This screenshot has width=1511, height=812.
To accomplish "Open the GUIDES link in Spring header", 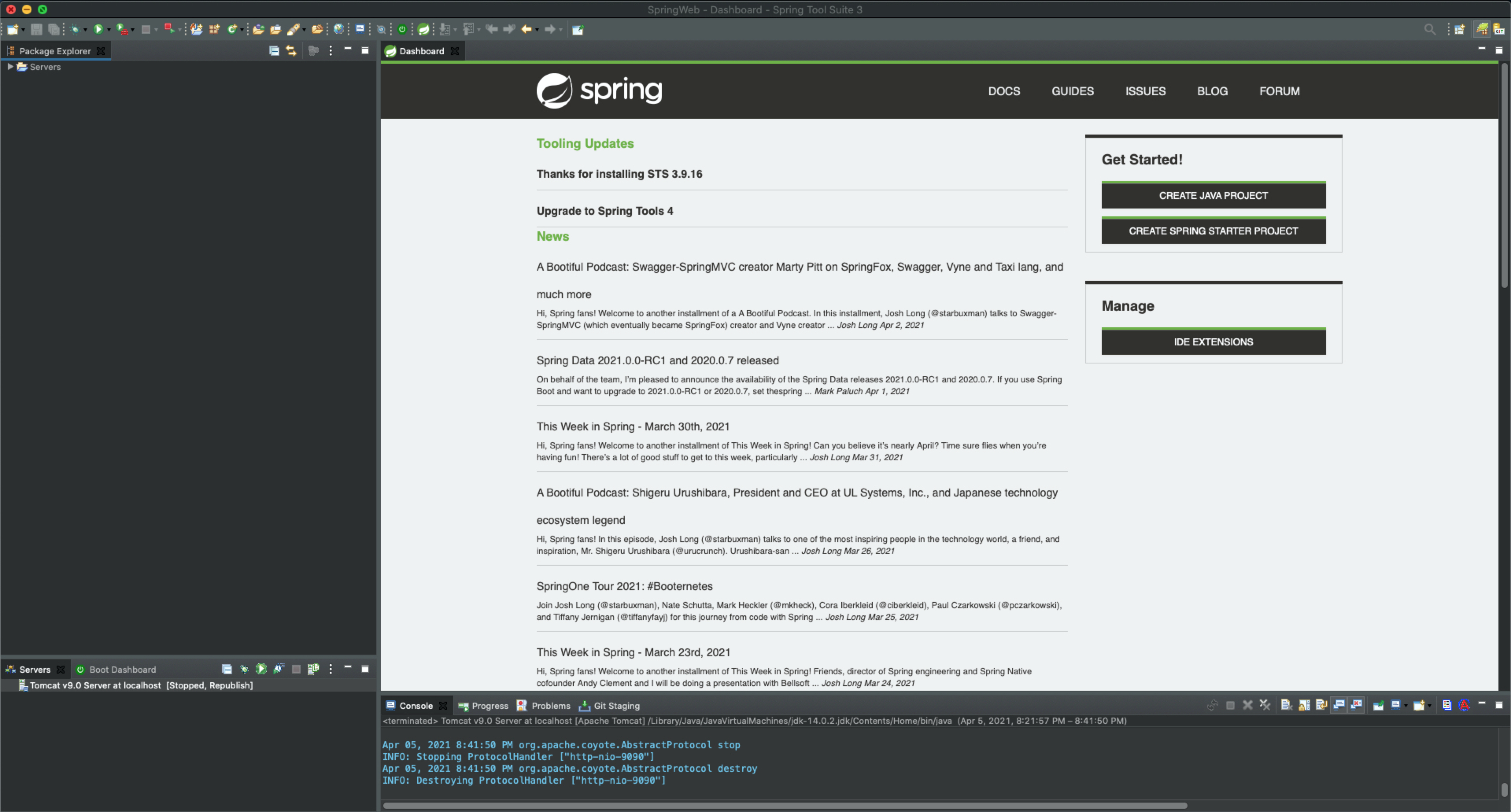I will pos(1072,91).
